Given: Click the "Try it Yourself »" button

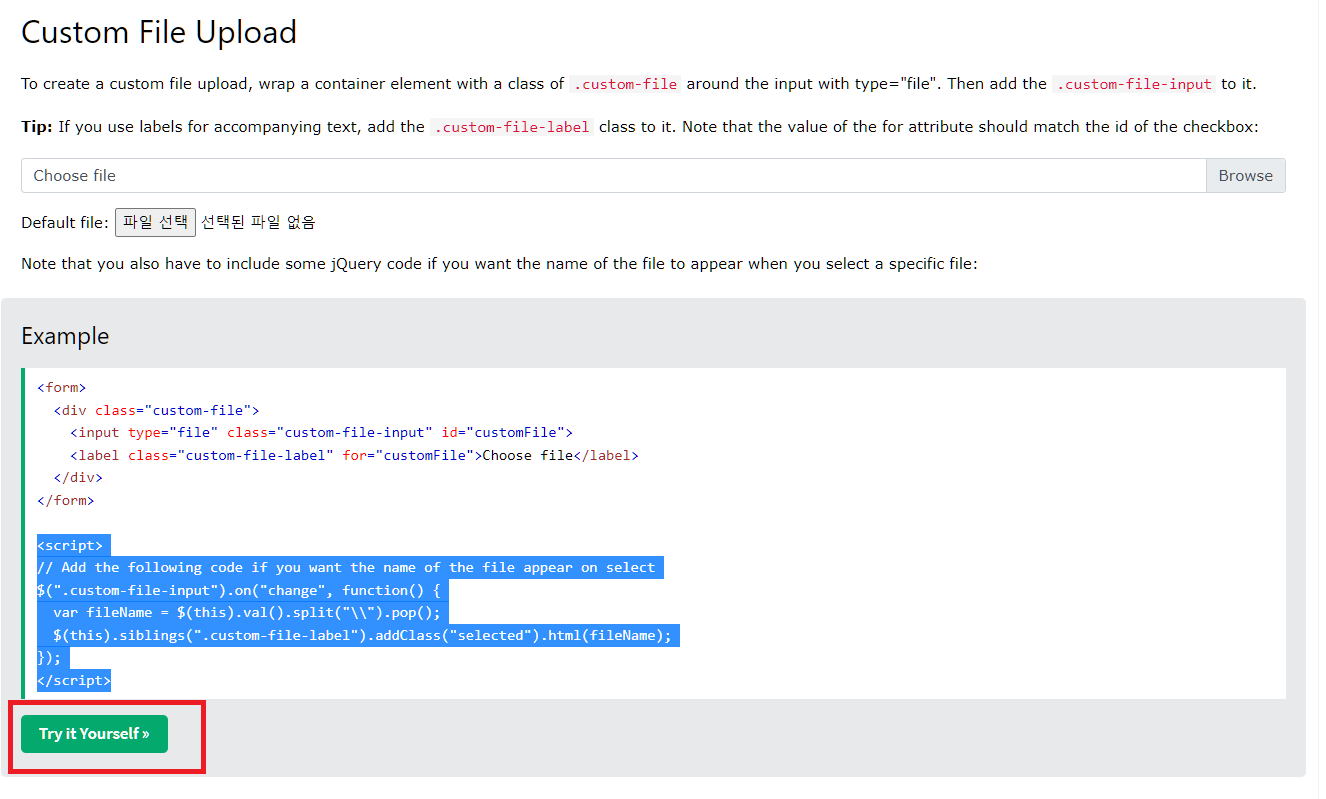Looking at the screenshot, I should (94, 734).
